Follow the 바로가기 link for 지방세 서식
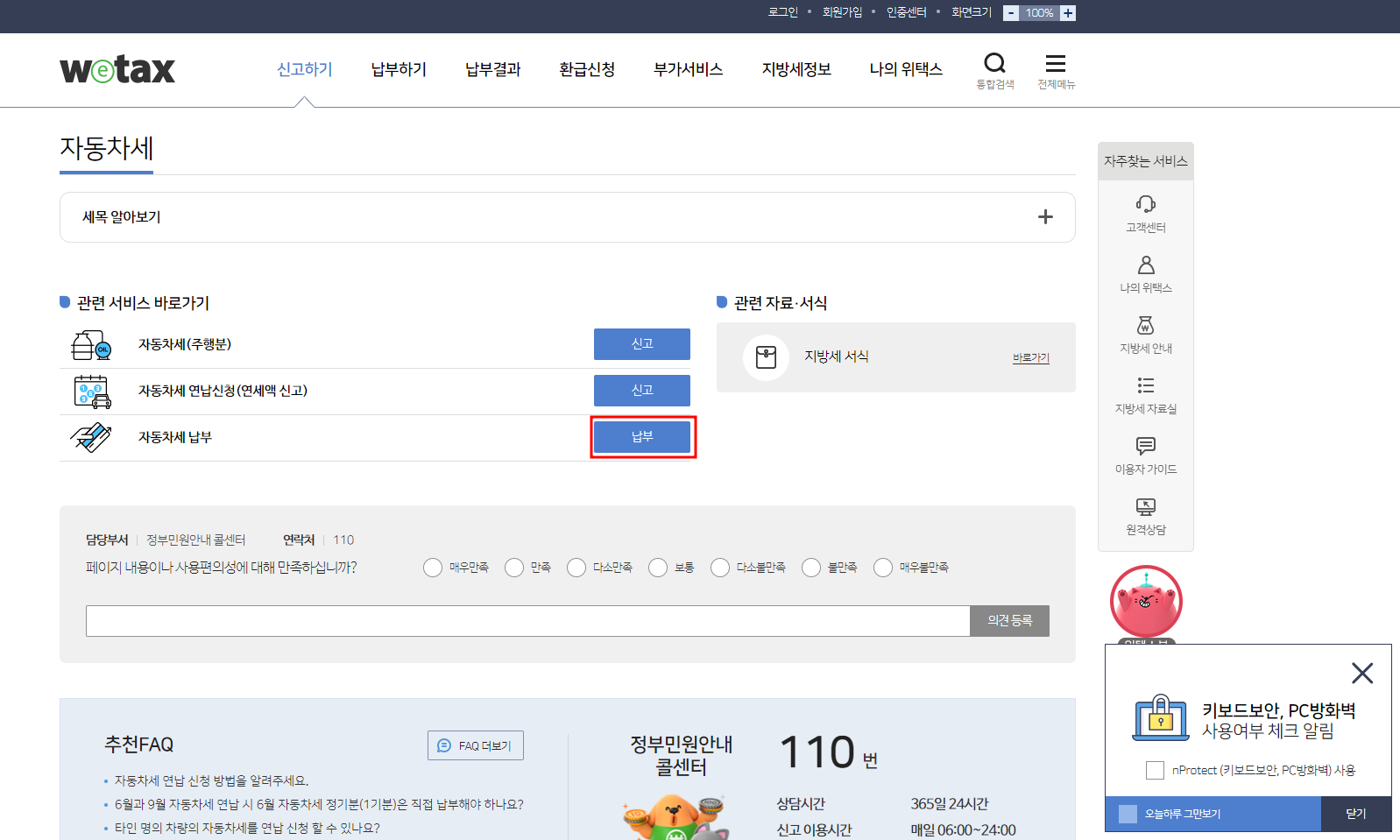The height and width of the screenshot is (840, 1400). pyautogui.click(x=1031, y=357)
